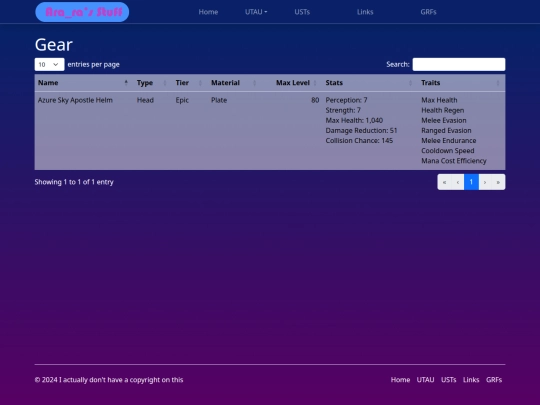Click the Showing 1 to 1 of 1 entry text
Image resolution: width=540 pixels, height=405 pixels.
click(x=74, y=182)
